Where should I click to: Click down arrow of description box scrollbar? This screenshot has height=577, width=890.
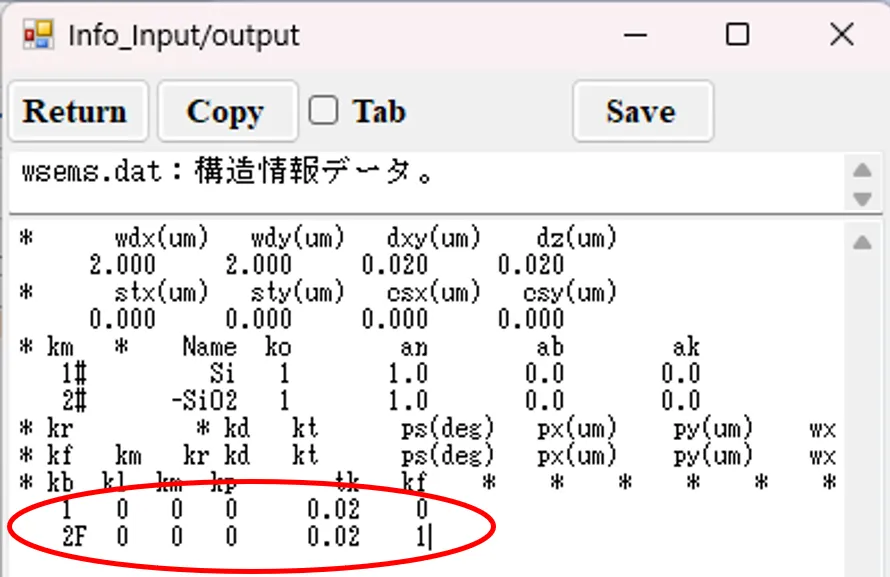tap(863, 199)
